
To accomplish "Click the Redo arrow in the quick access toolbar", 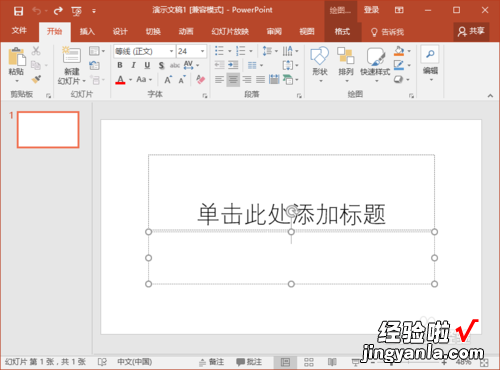I will coord(58,11).
